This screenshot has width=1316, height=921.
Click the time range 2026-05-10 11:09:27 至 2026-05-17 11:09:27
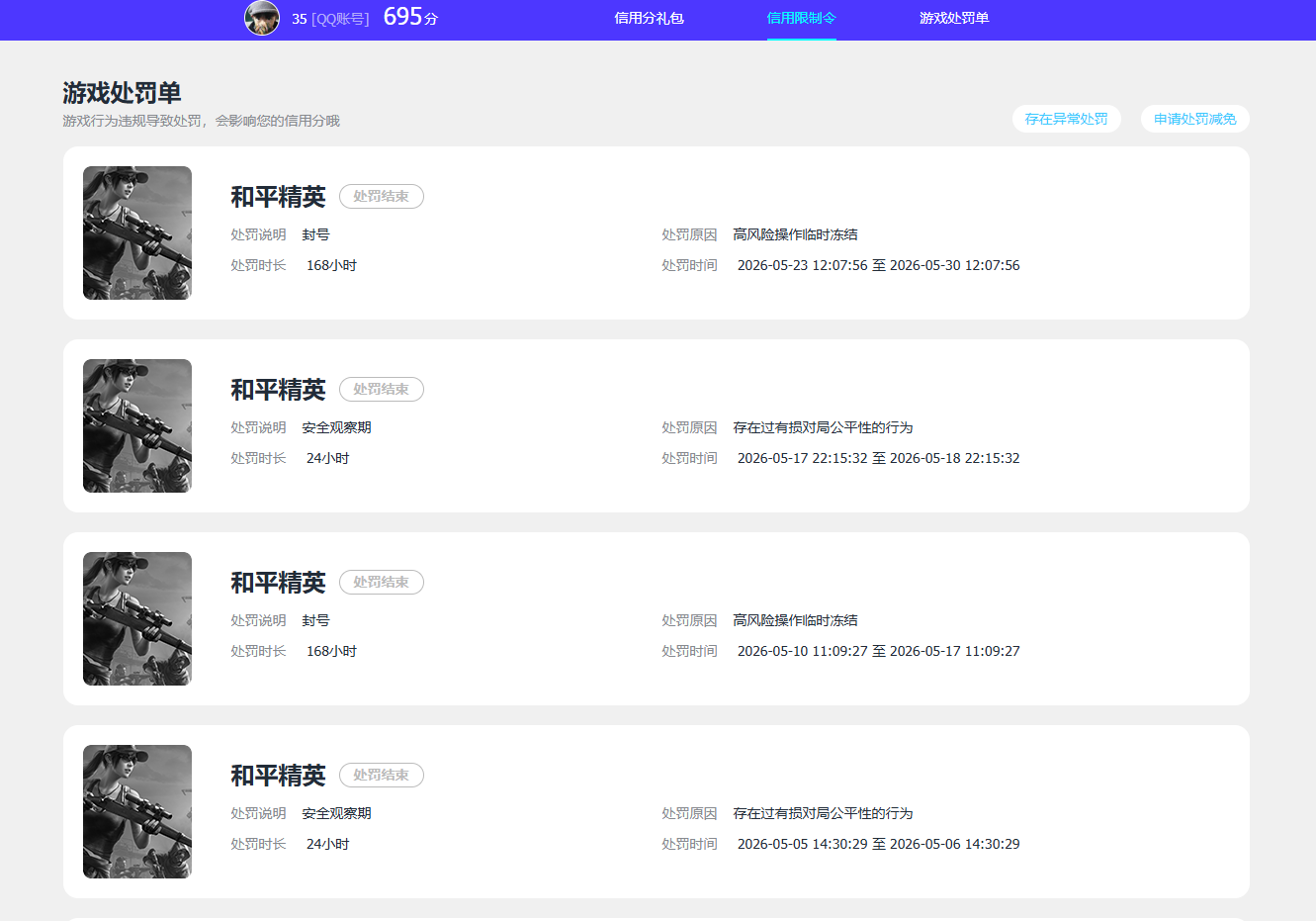(x=879, y=651)
